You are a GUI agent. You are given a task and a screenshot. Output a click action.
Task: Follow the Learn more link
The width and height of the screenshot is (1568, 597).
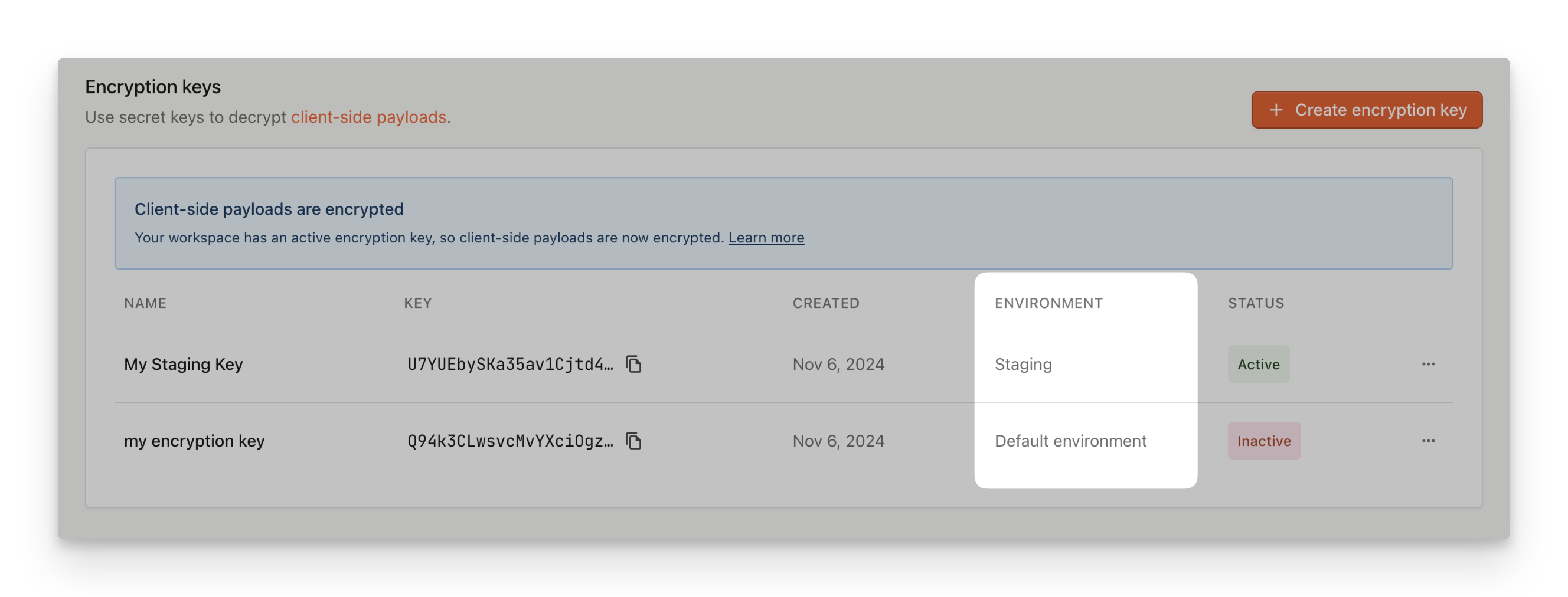[766, 238]
